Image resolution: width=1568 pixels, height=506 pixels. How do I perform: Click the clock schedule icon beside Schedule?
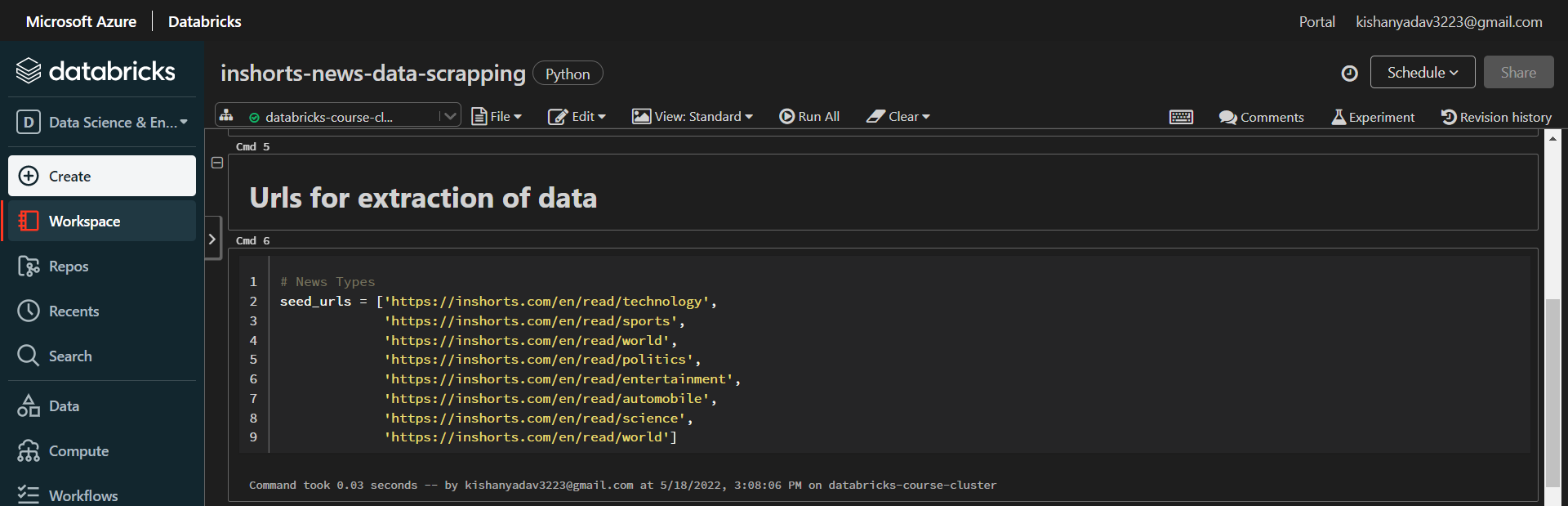click(x=1349, y=73)
